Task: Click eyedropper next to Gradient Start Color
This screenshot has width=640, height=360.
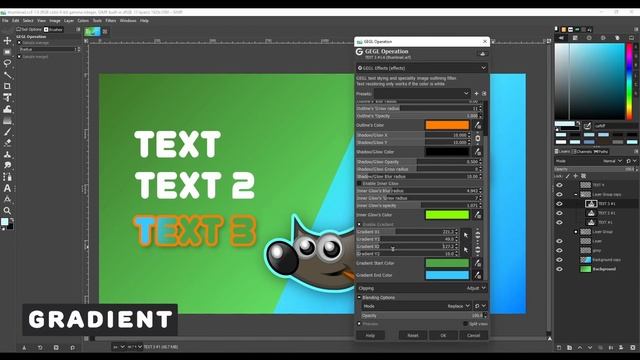Action: tap(477, 263)
